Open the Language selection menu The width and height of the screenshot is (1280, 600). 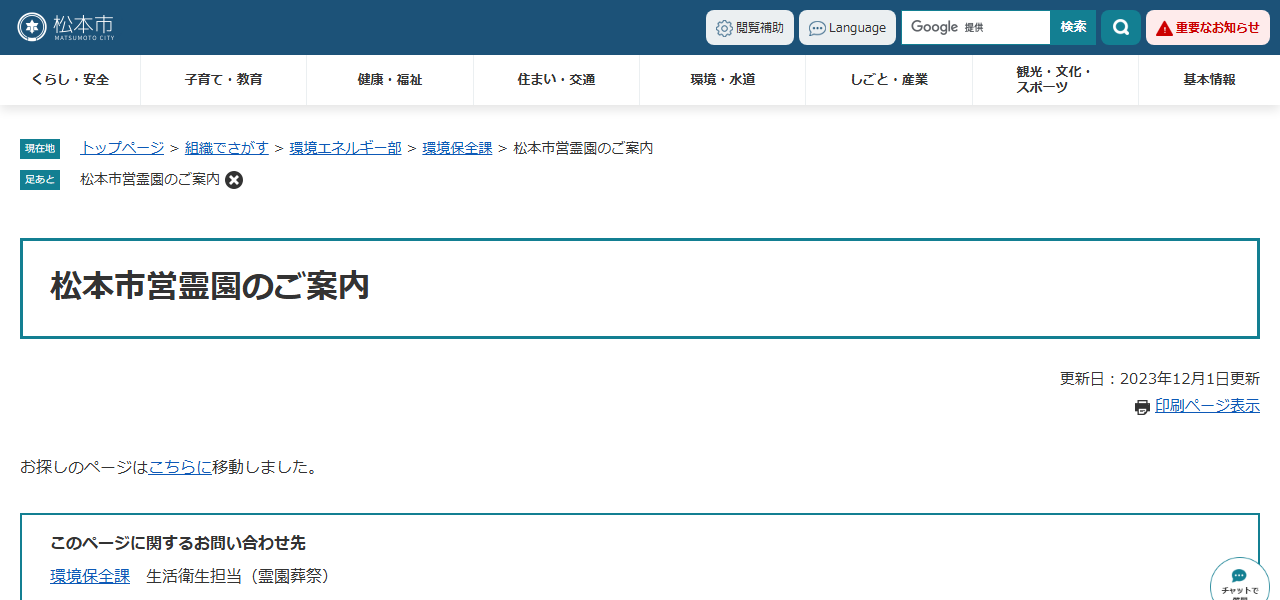coord(847,27)
